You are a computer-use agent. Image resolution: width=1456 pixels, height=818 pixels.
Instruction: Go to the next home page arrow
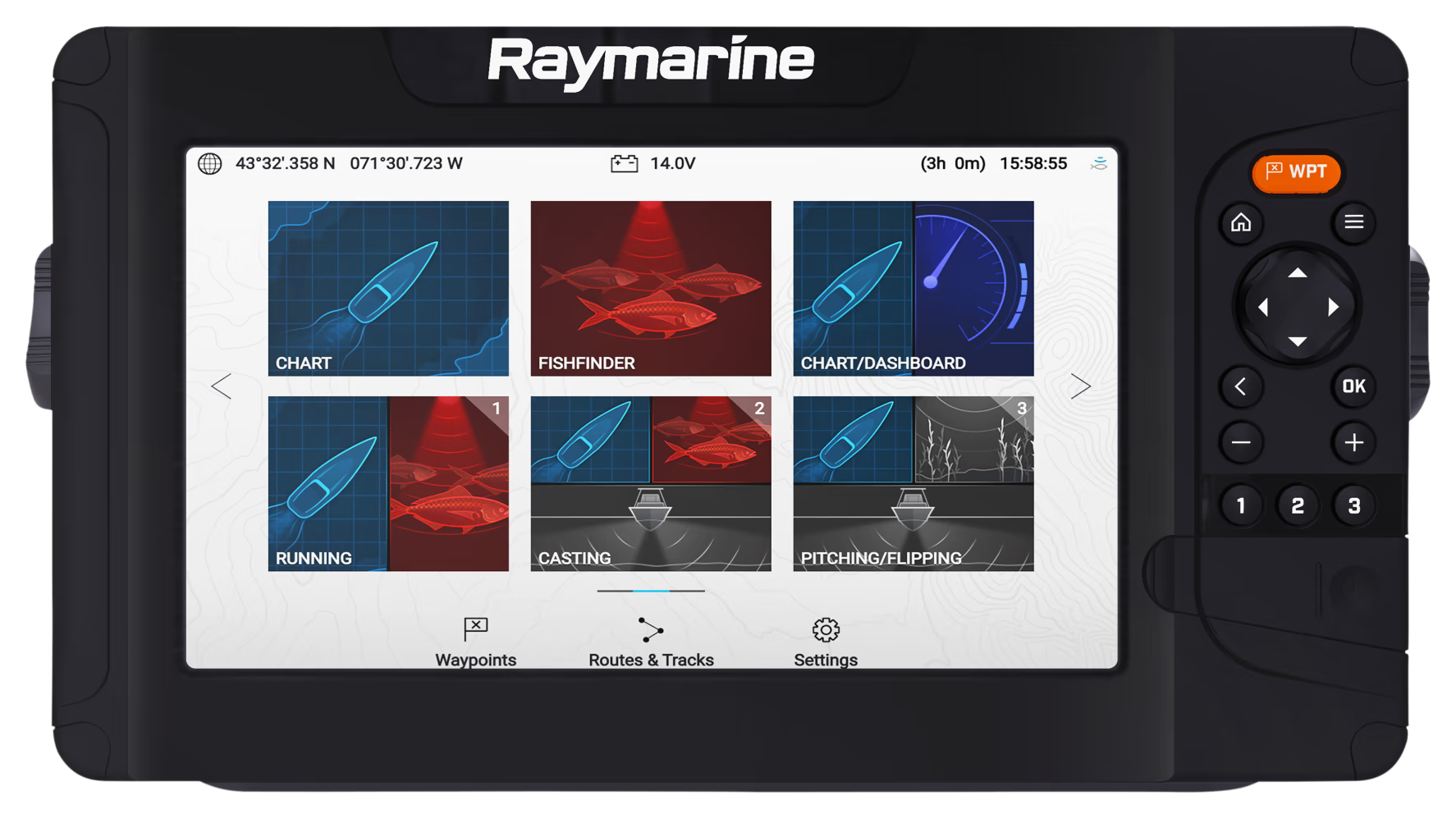(1081, 386)
